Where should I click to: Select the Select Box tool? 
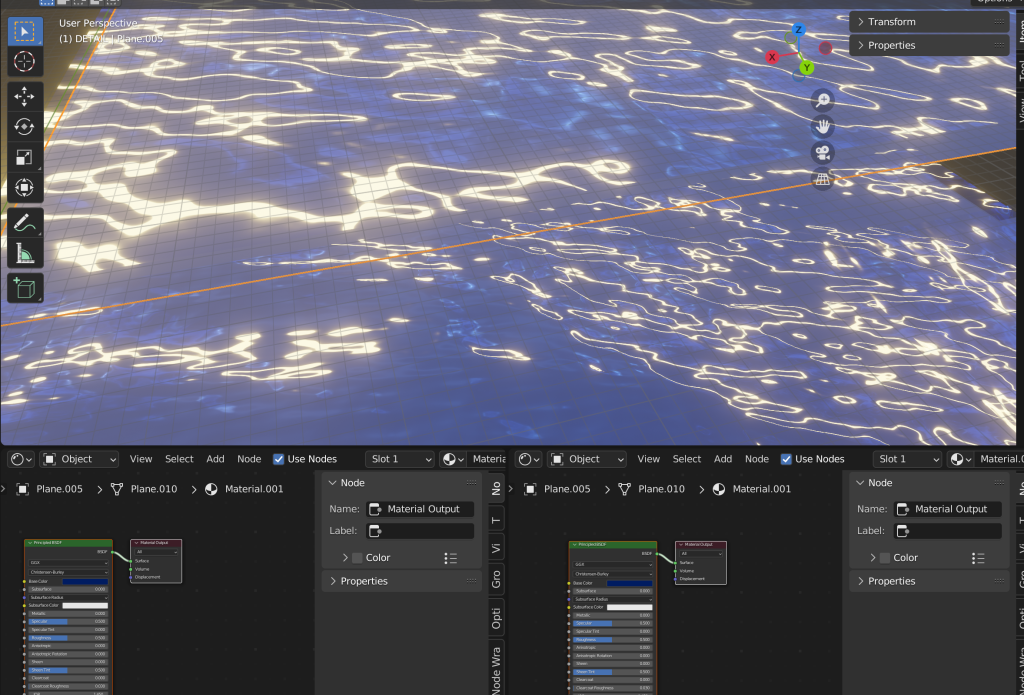pyautogui.click(x=25, y=31)
